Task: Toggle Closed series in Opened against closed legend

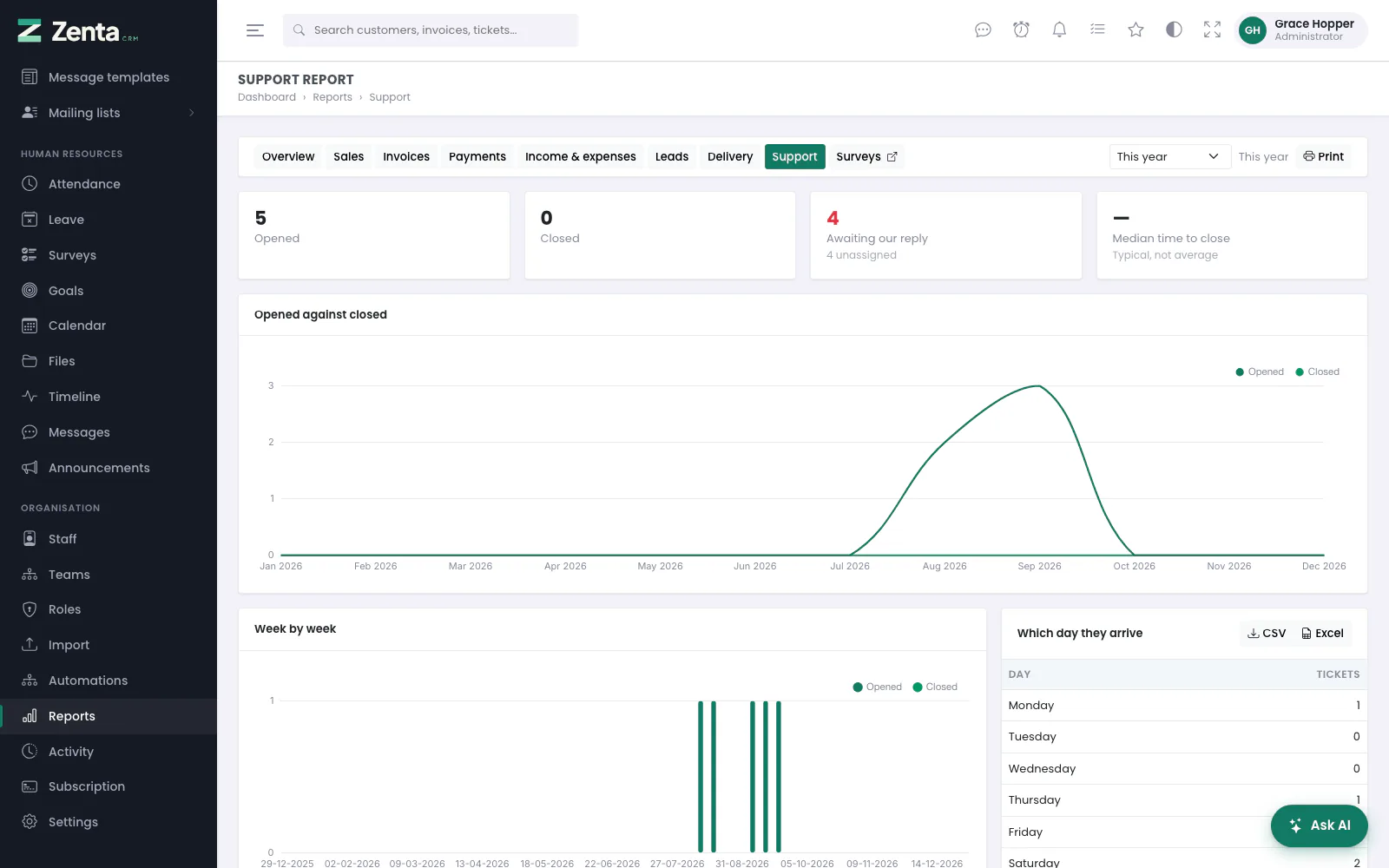Action: (x=1318, y=372)
